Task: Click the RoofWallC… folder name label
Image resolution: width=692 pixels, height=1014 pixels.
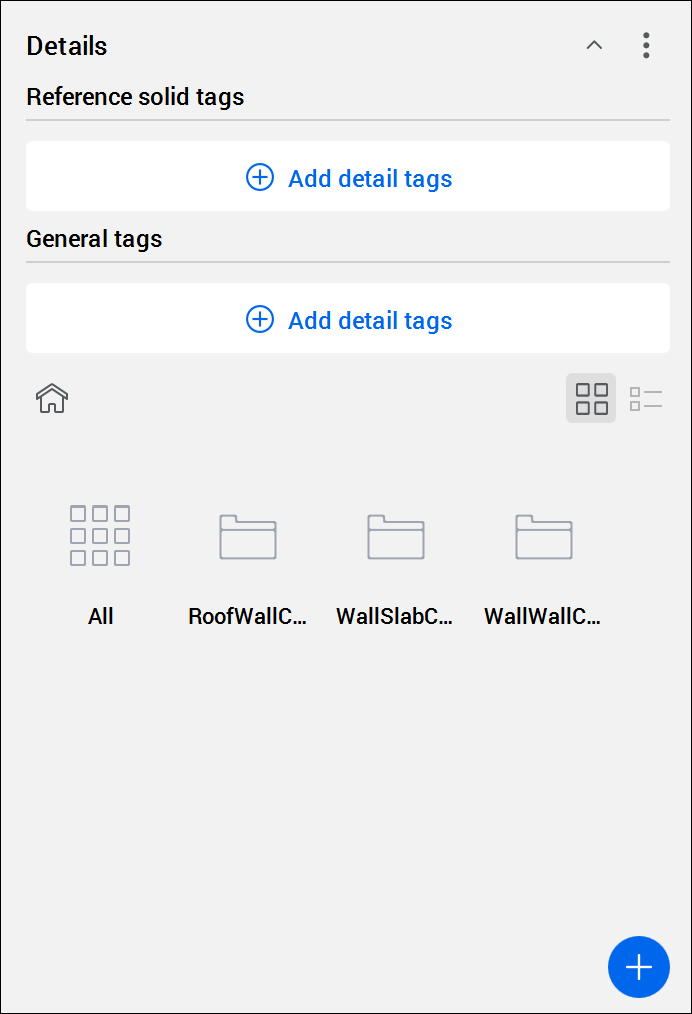Action: tap(247, 616)
